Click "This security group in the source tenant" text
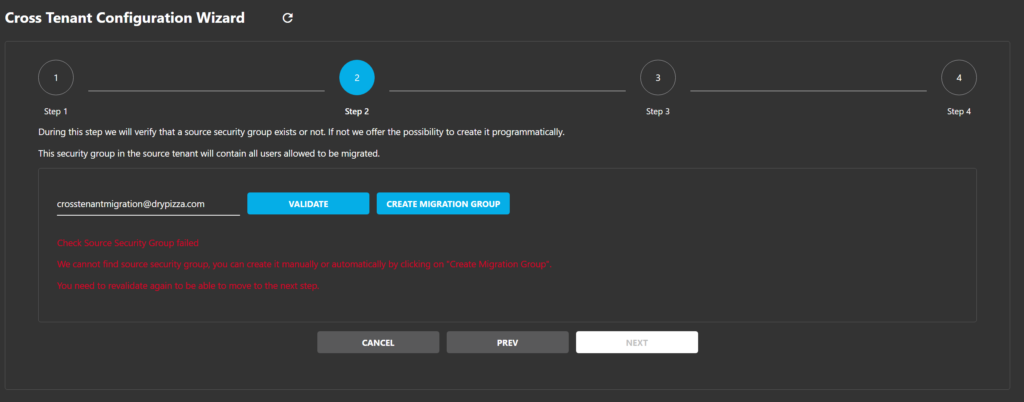The image size is (1024, 402). 209,154
